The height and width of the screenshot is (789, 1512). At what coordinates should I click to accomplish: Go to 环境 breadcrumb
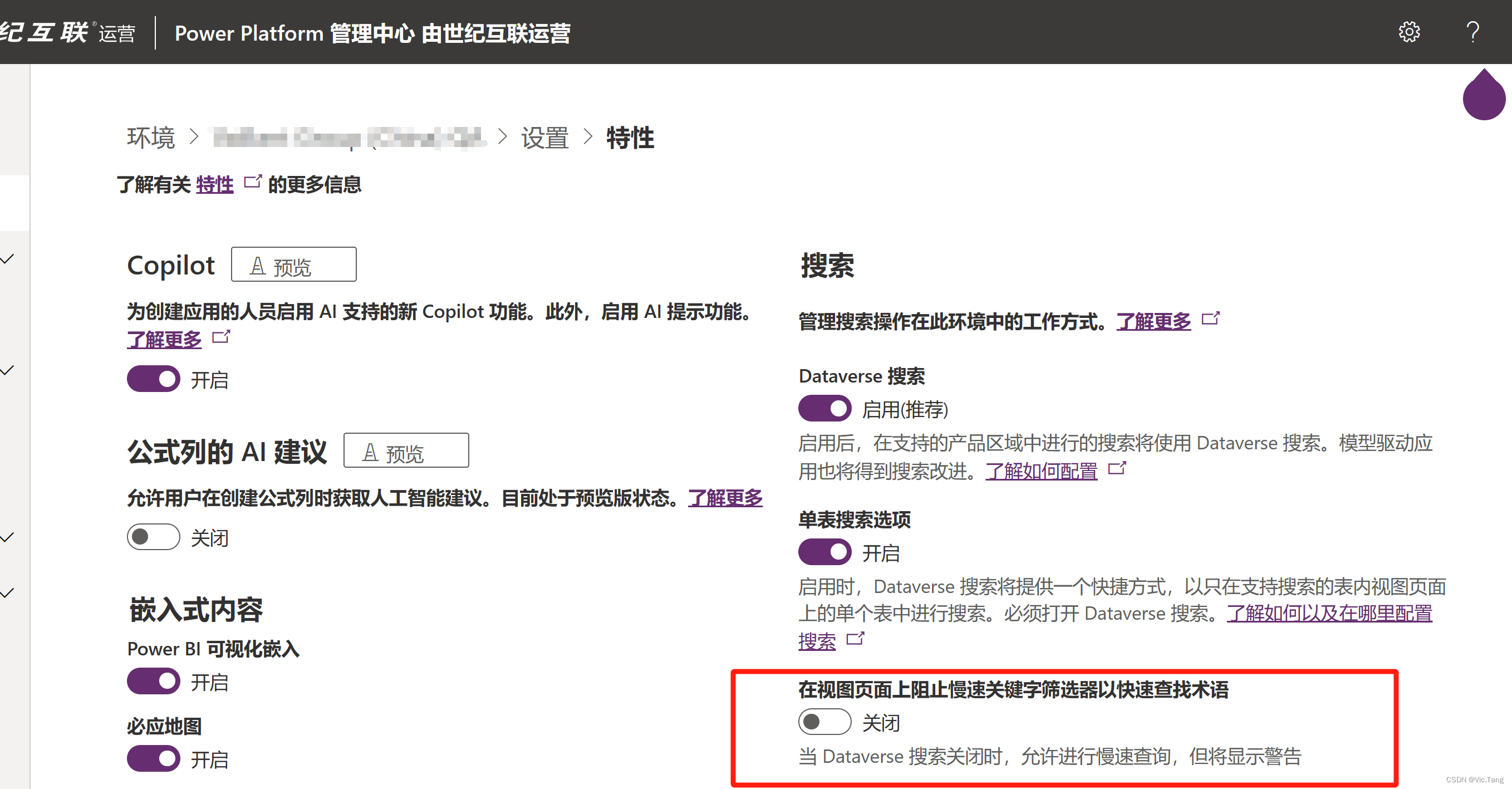click(x=151, y=138)
